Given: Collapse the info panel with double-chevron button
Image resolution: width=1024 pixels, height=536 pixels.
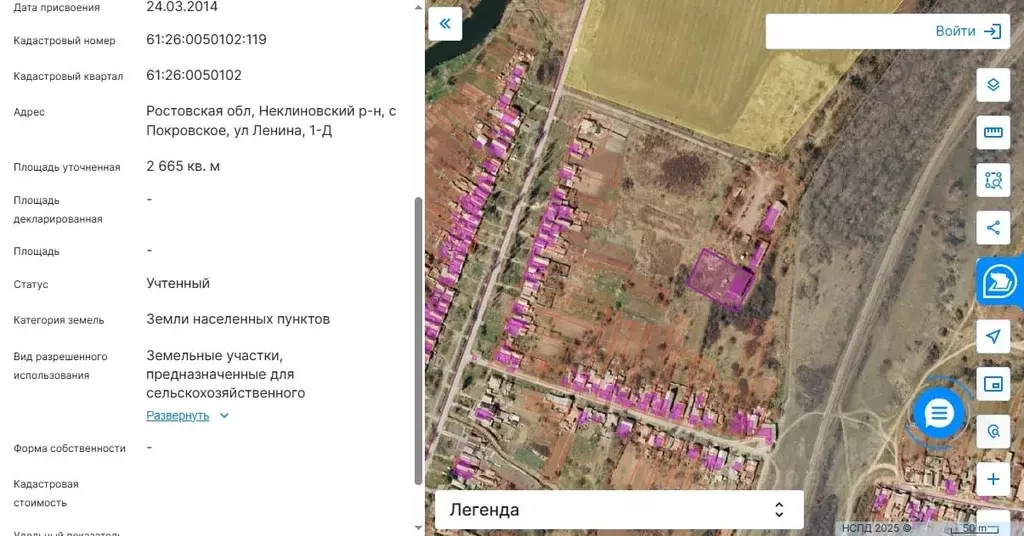Looking at the screenshot, I should click(445, 24).
